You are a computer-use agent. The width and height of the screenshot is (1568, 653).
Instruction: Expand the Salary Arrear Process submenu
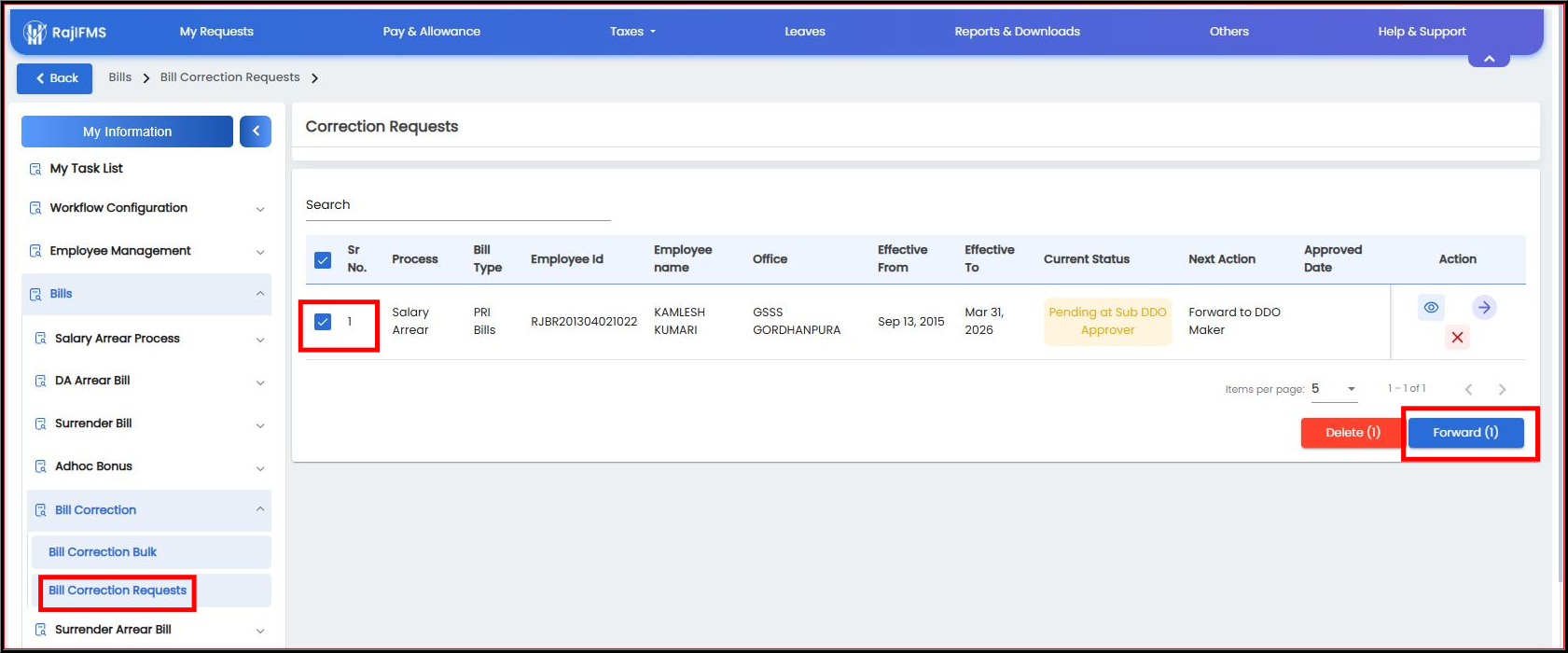coord(260,340)
